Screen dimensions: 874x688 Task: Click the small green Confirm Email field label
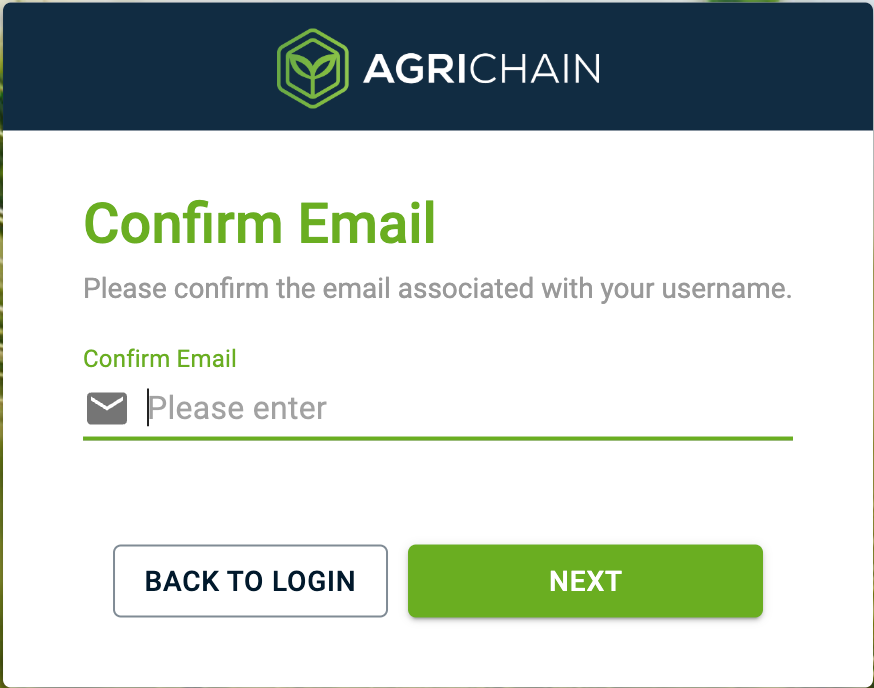(x=160, y=359)
